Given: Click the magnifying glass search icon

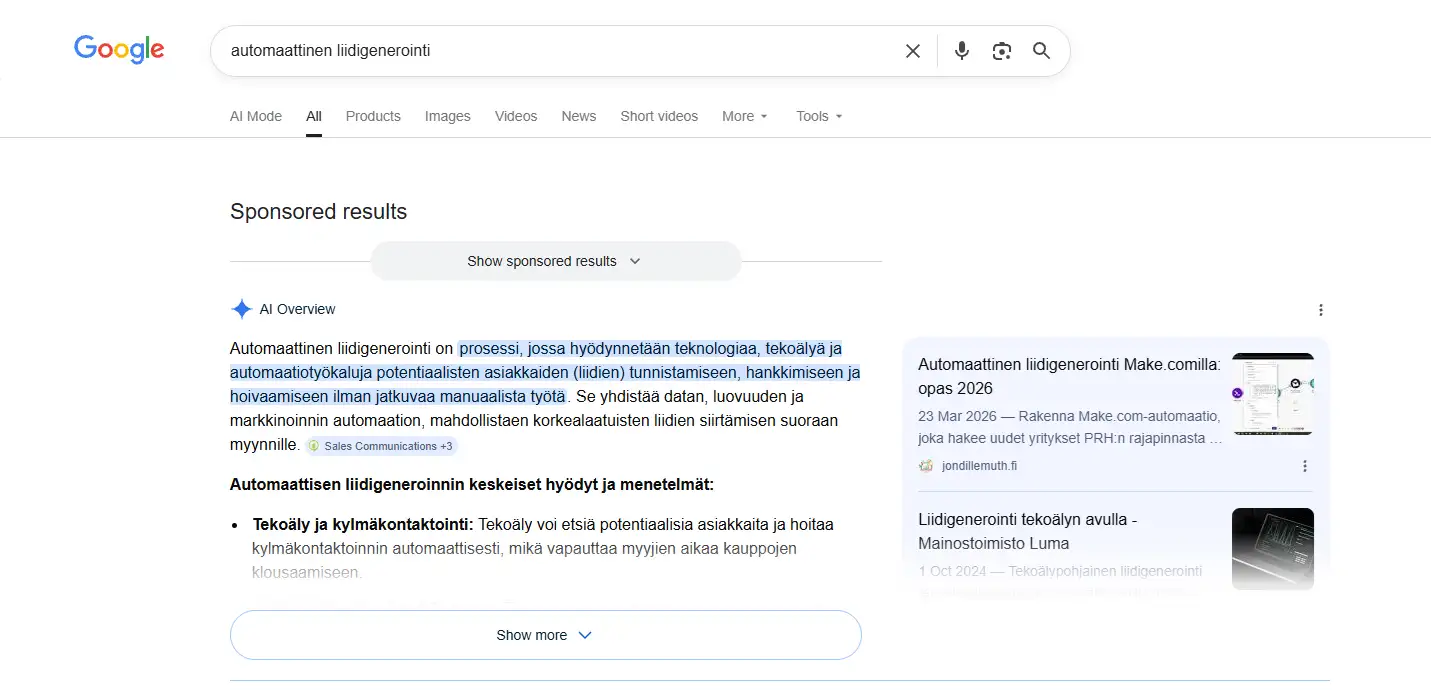Looking at the screenshot, I should tap(1041, 50).
